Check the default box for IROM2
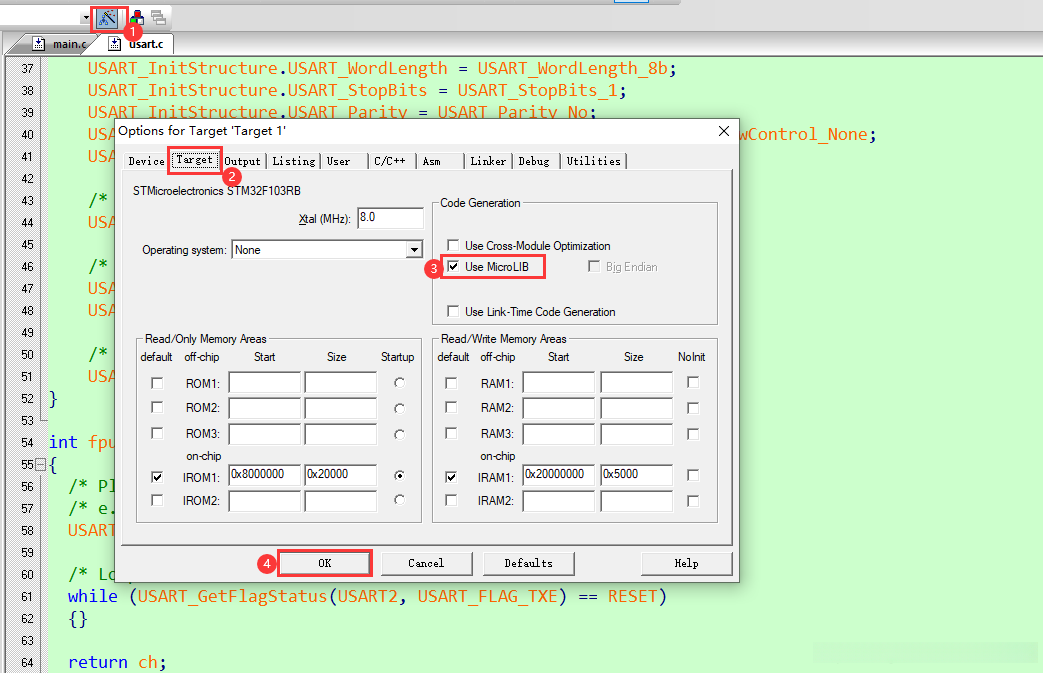Image resolution: width=1043 pixels, height=673 pixels. [x=157, y=500]
